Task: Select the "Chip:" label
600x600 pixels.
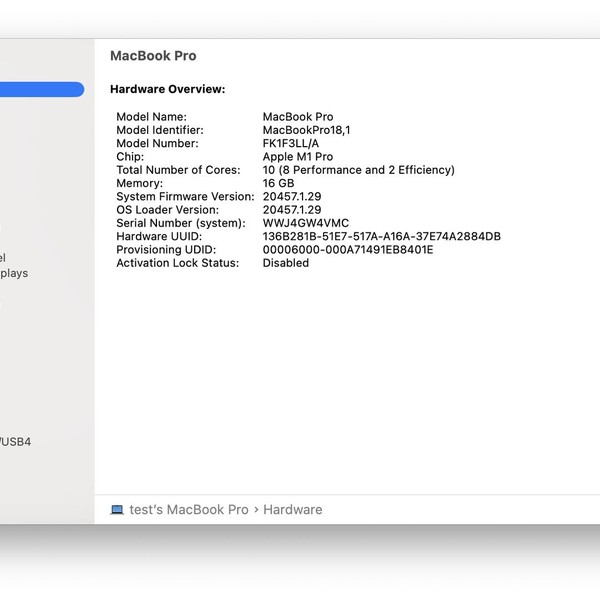Action: 130,157
